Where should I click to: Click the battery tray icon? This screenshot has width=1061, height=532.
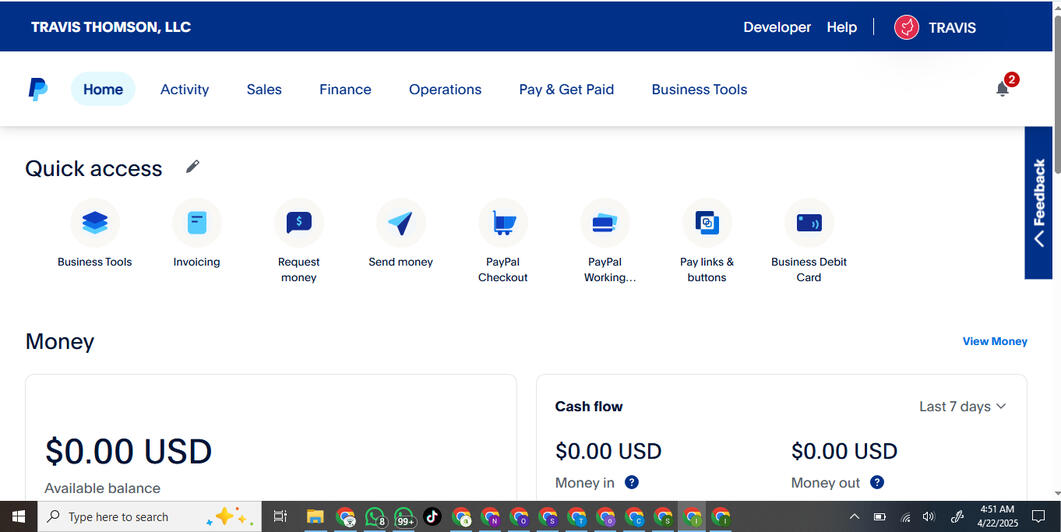pos(880,517)
